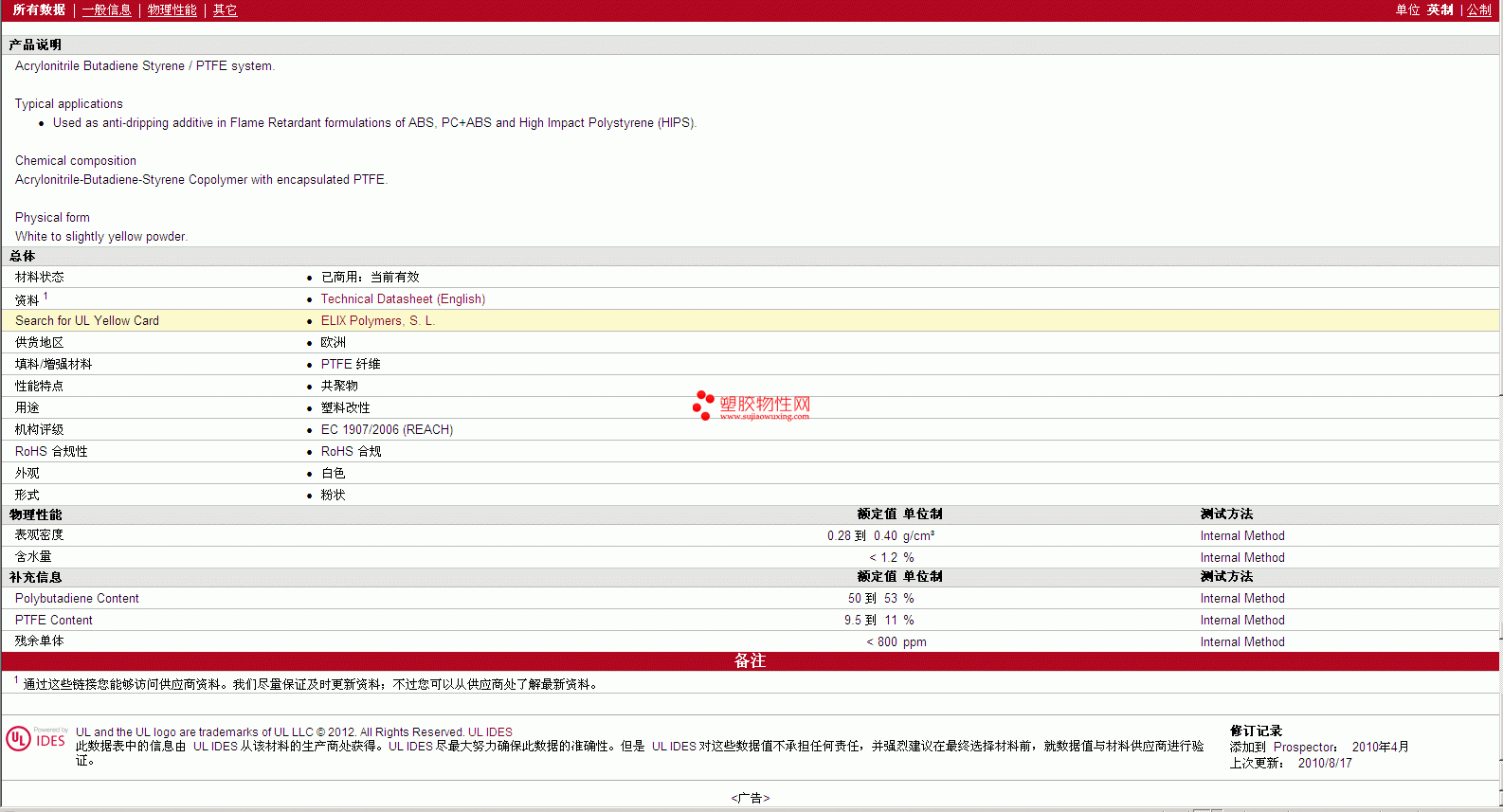
Task: Select the 材料状态 row label
Action: point(39,277)
